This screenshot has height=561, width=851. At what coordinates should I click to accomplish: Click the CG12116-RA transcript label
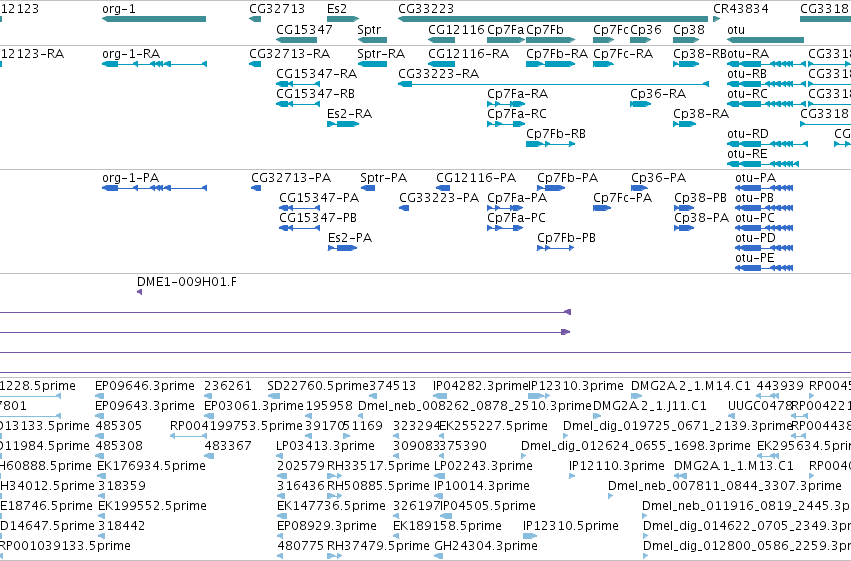click(x=469, y=54)
